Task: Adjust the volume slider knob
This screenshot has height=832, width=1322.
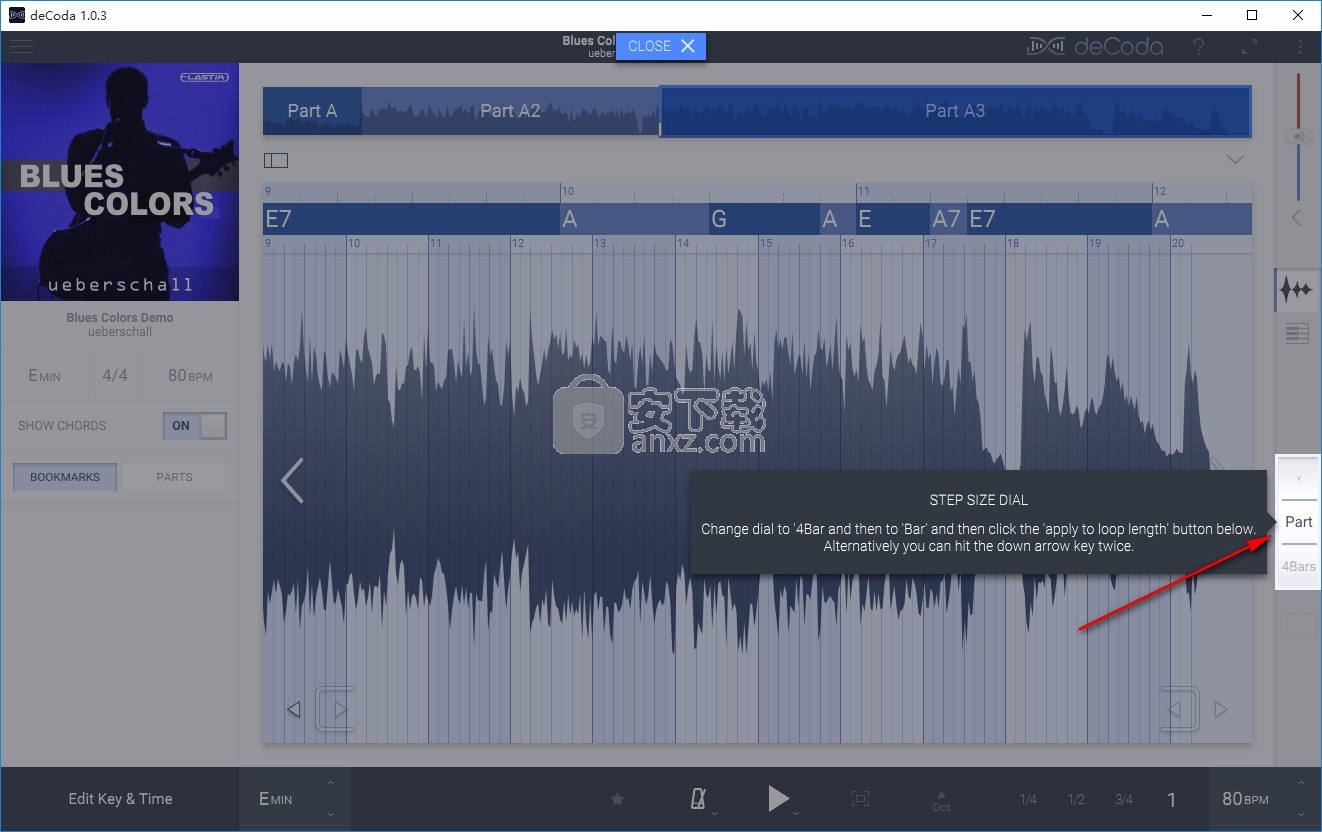Action: (x=1299, y=136)
